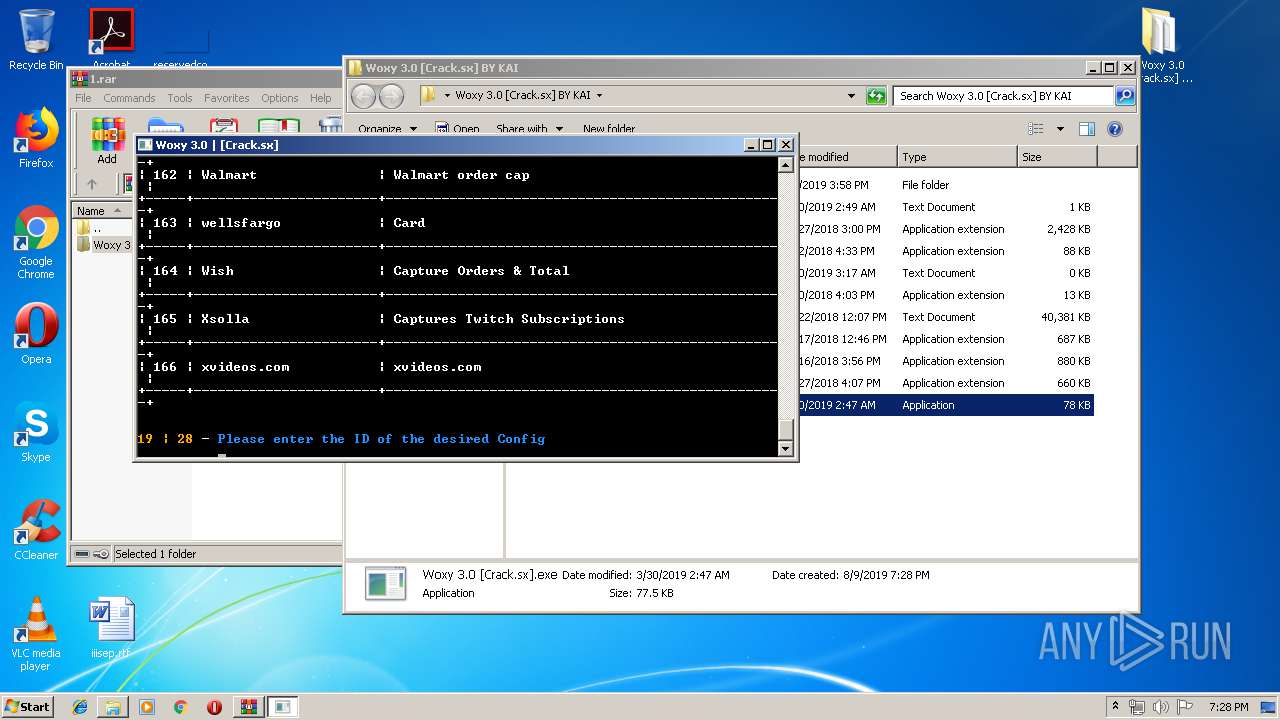Click the Windows Media Player taskbar icon
The width and height of the screenshot is (1280, 720).
pos(147,707)
